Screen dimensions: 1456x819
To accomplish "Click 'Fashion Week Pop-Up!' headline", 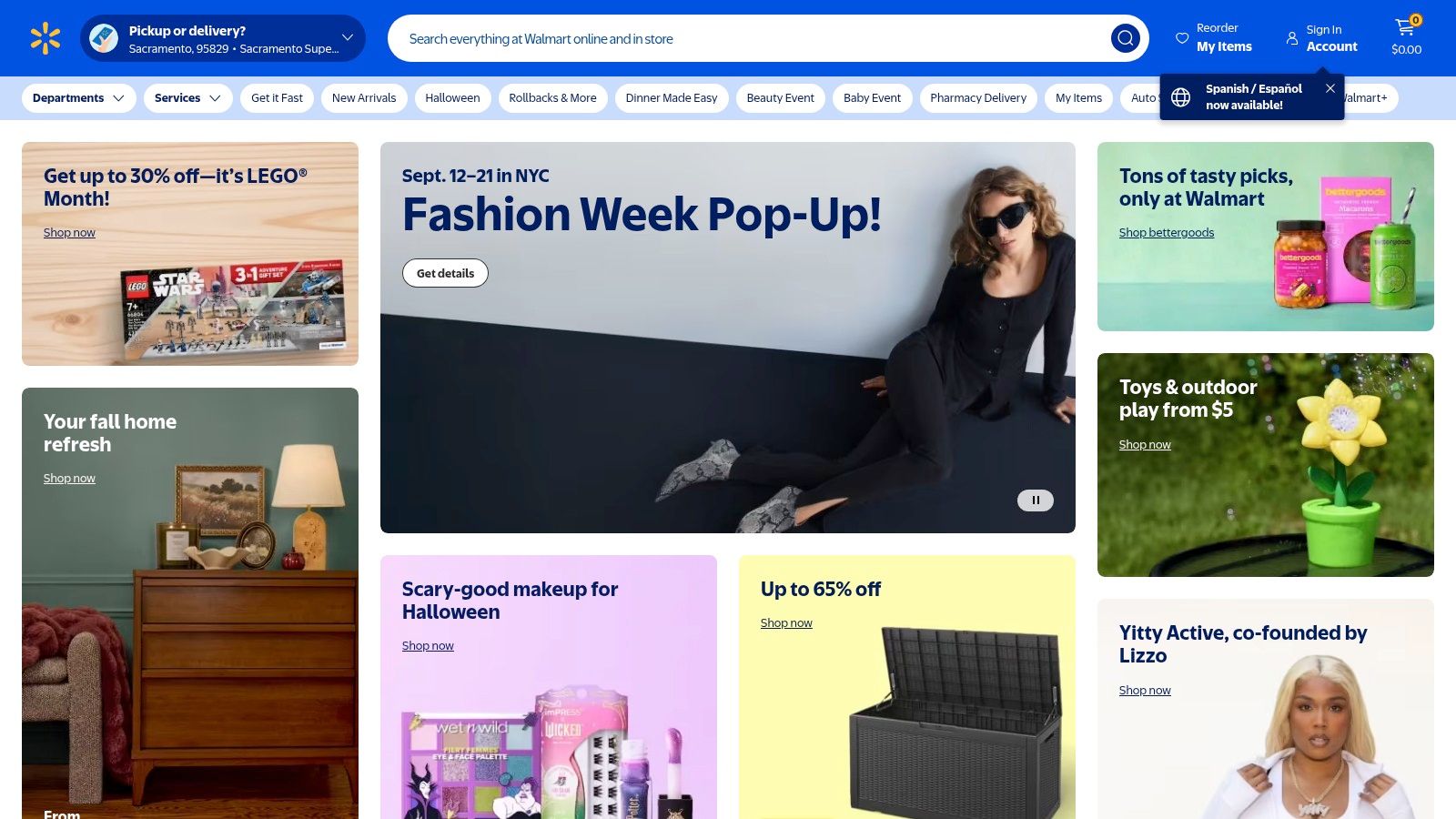I will 642,215.
